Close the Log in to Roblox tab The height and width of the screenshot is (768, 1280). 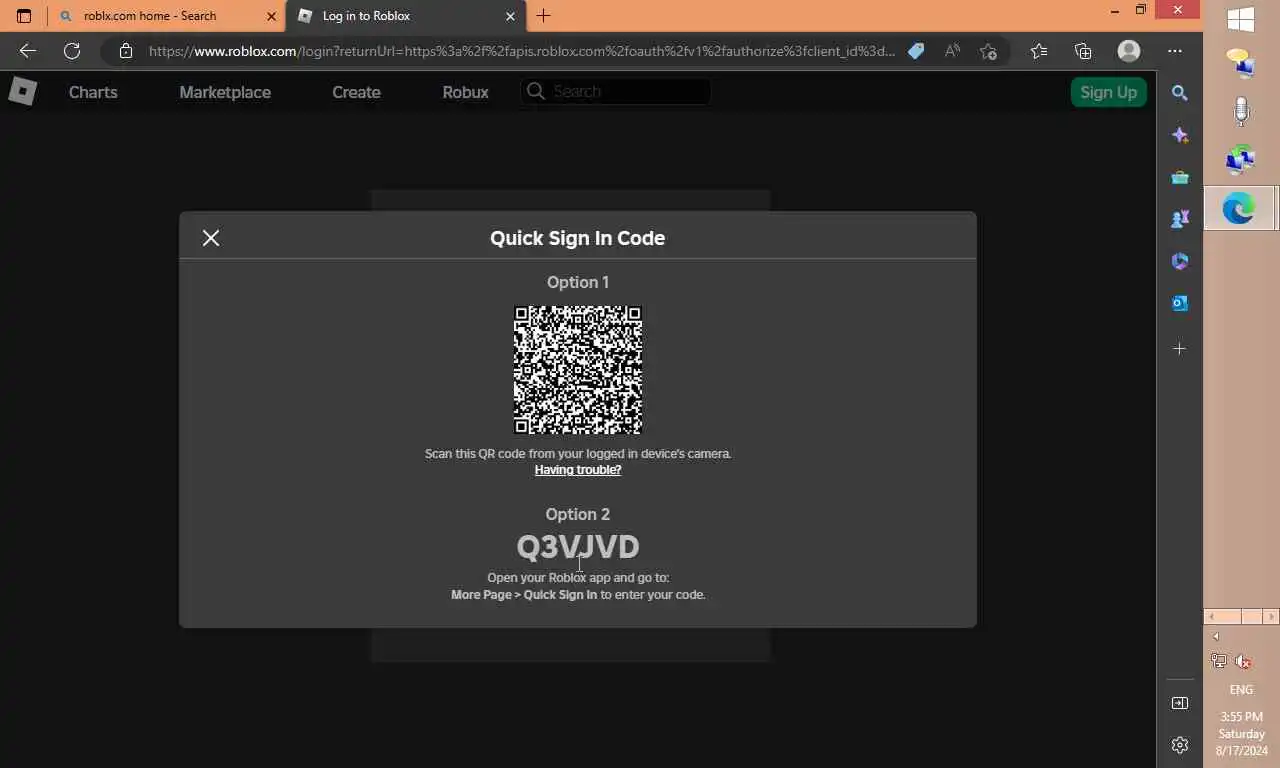[510, 16]
